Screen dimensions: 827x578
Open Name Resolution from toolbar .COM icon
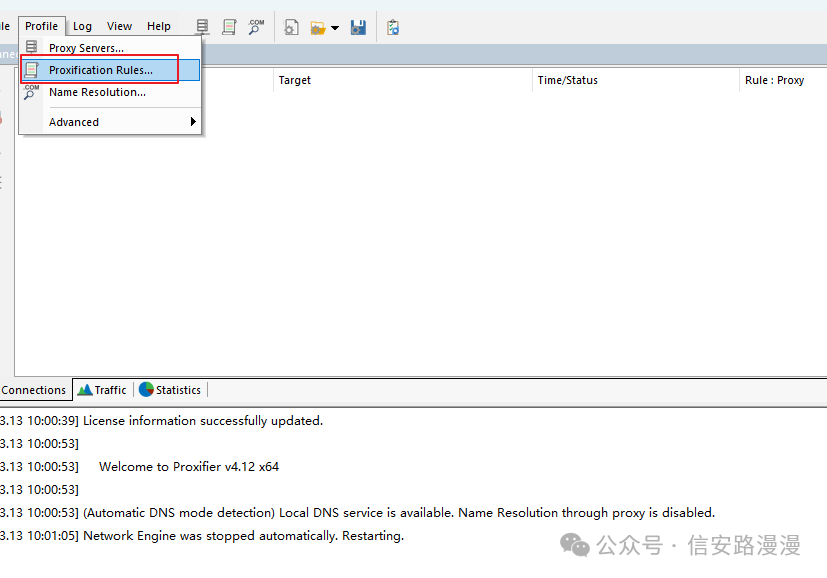257,27
